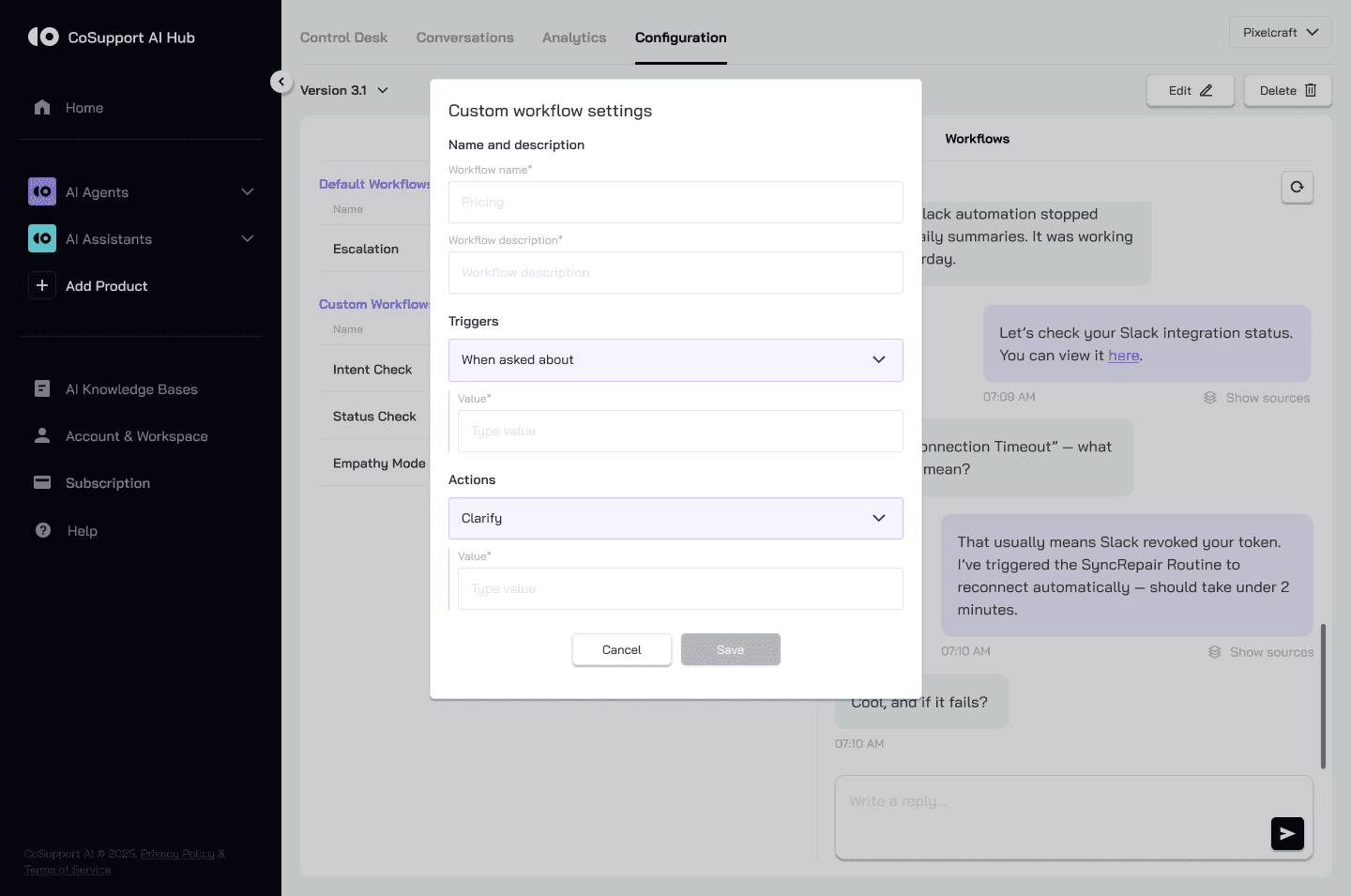Open the Actions 'Clarify' dropdown
This screenshot has height=896, width=1351.
point(675,518)
